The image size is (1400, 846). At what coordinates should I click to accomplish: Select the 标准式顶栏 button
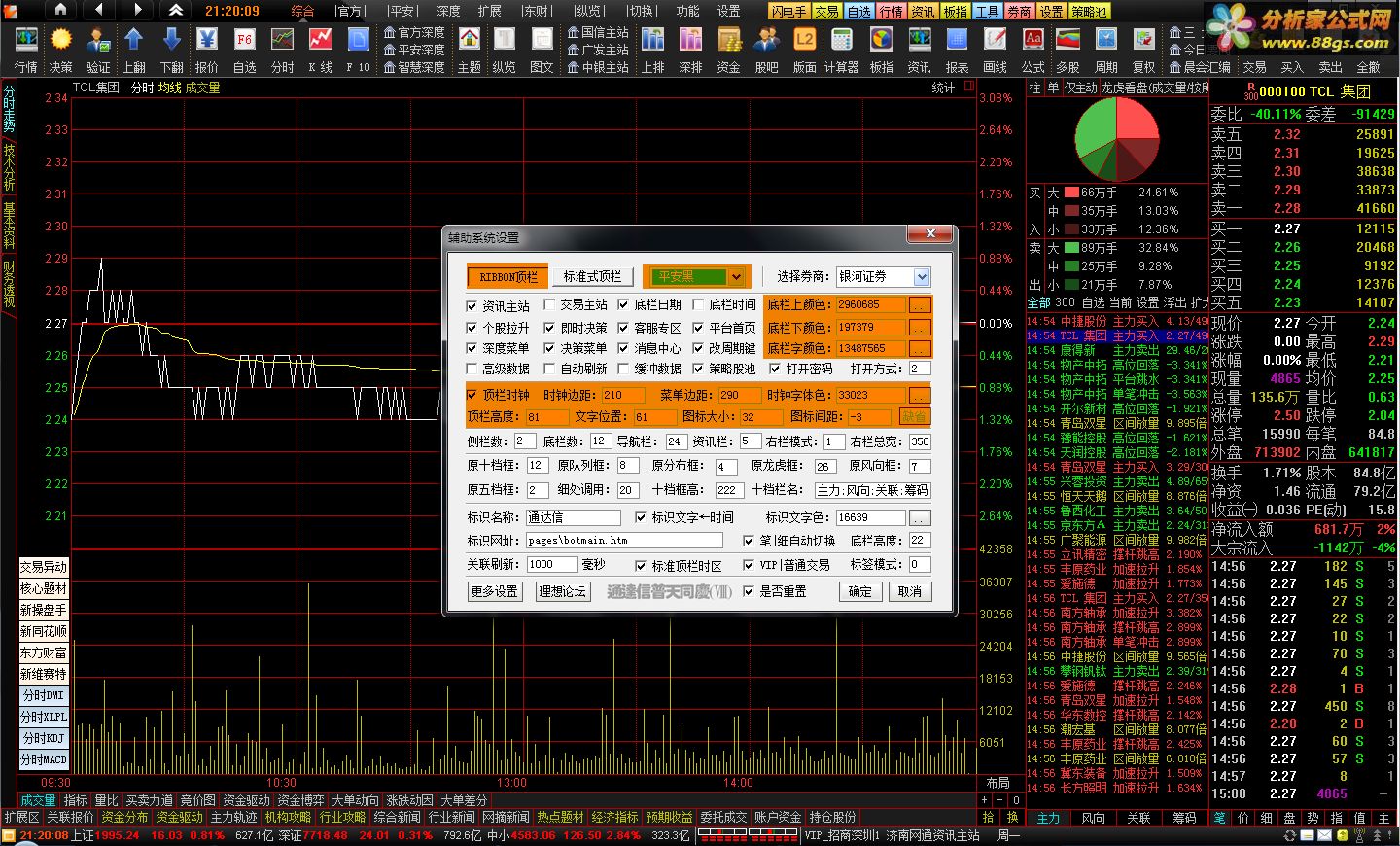coord(593,277)
